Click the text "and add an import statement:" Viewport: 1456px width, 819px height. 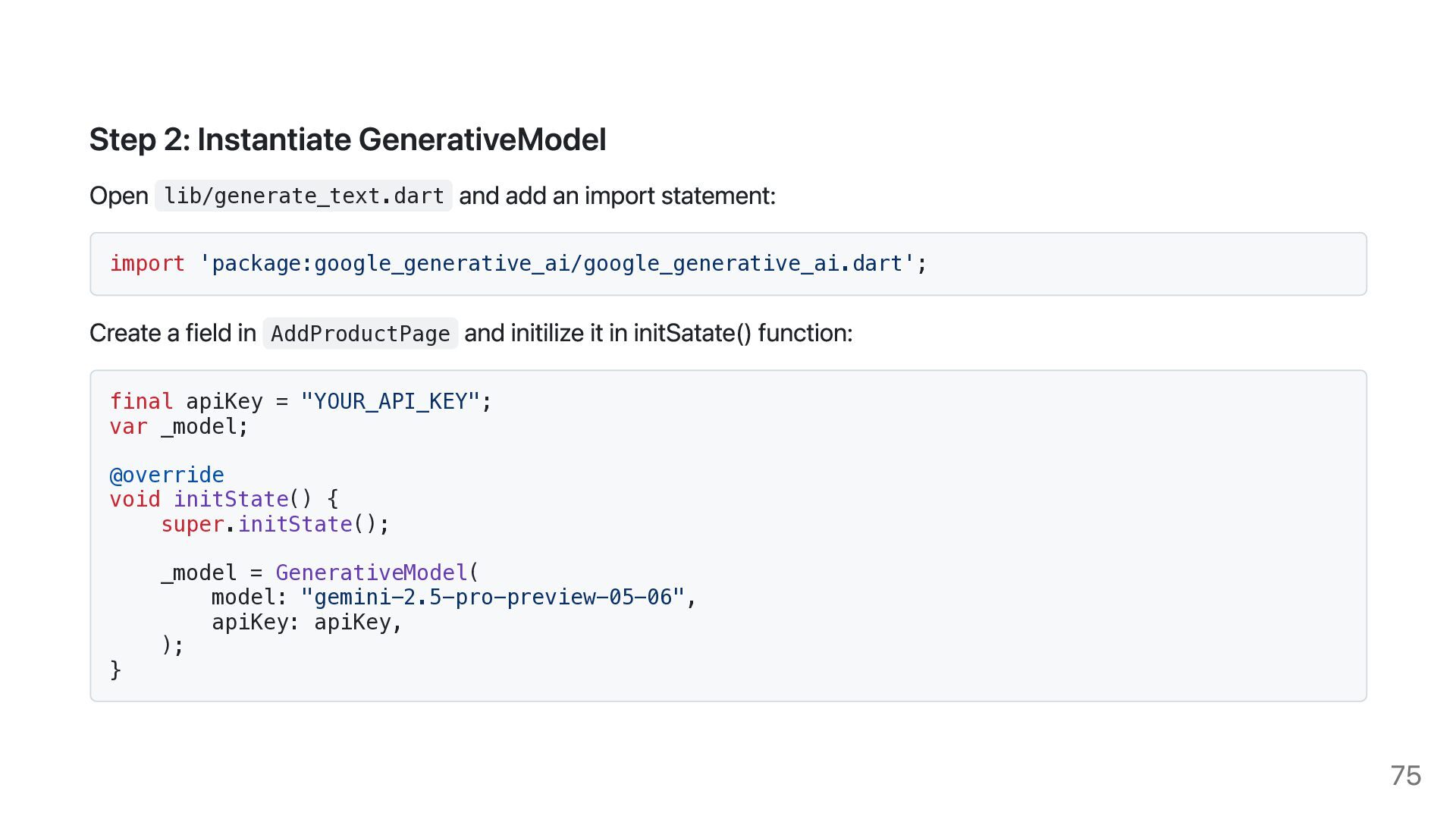coord(617,196)
